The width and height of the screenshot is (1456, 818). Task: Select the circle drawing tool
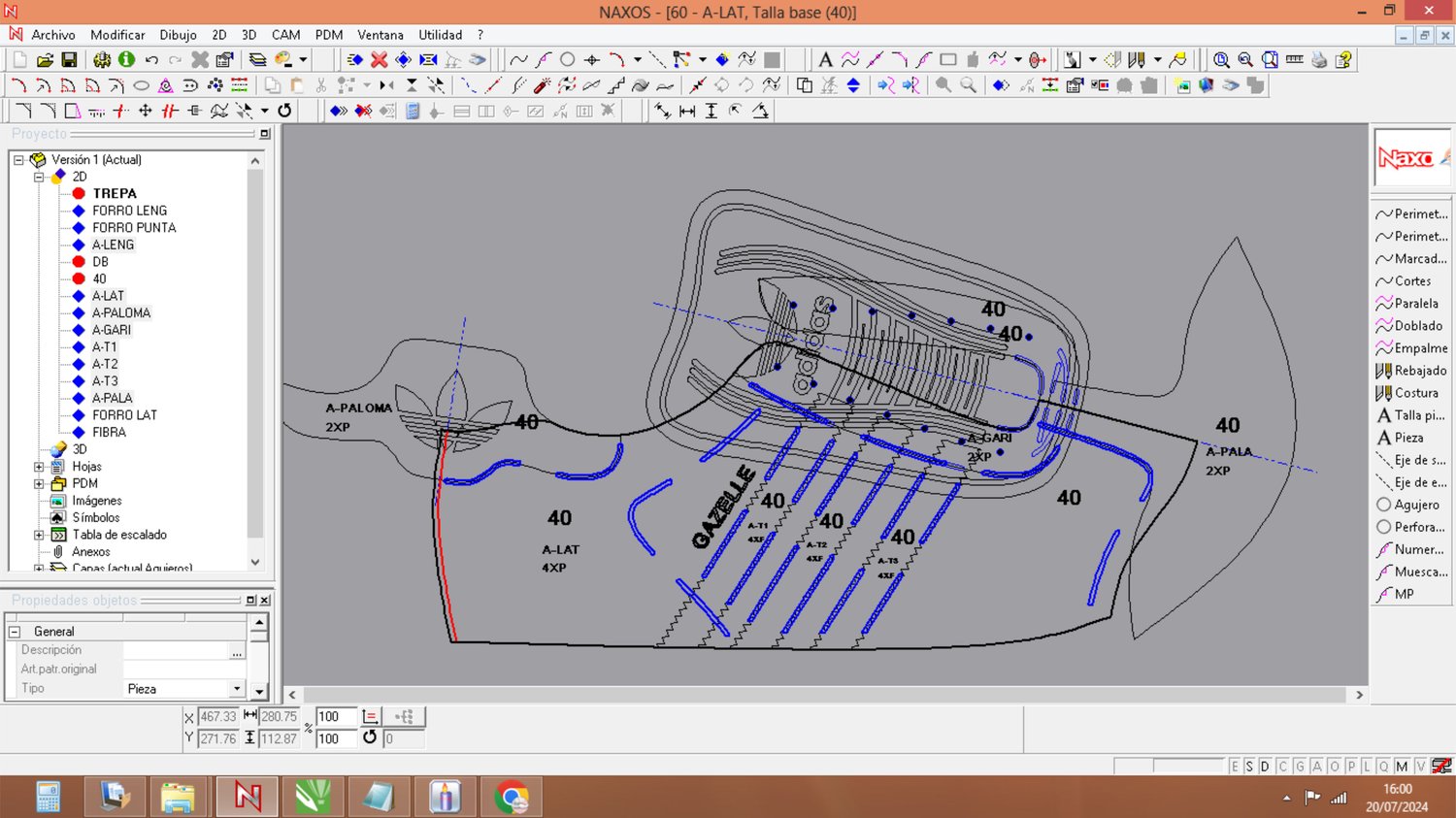coord(568,60)
